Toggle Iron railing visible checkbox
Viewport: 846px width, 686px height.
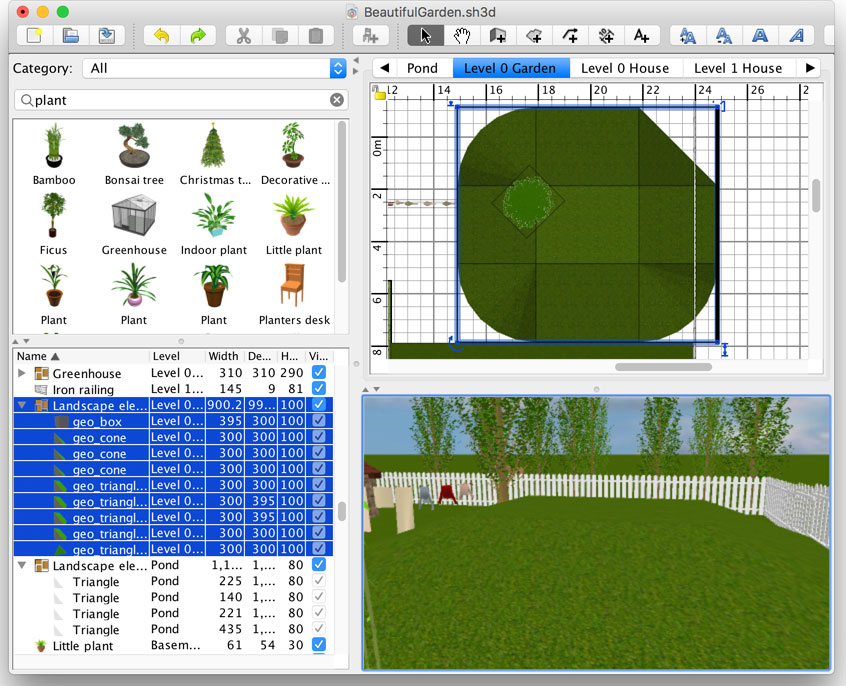[319, 389]
